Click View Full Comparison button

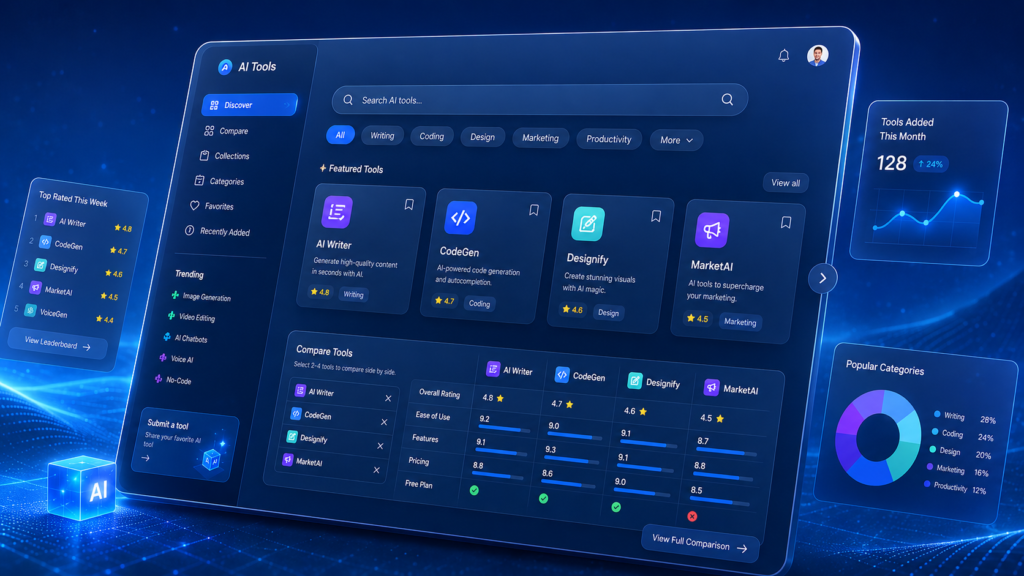tap(700, 543)
